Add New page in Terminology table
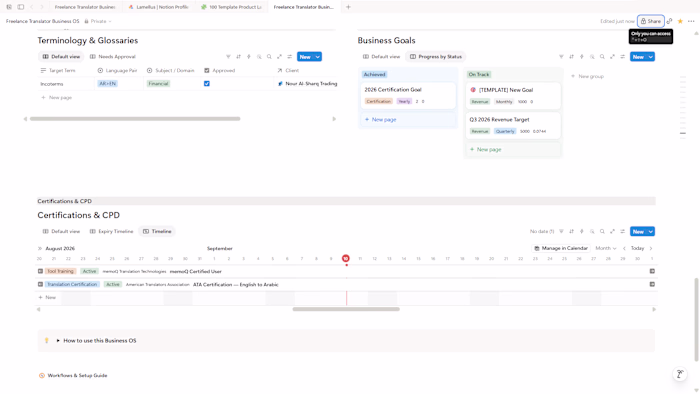 [x=57, y=97]
